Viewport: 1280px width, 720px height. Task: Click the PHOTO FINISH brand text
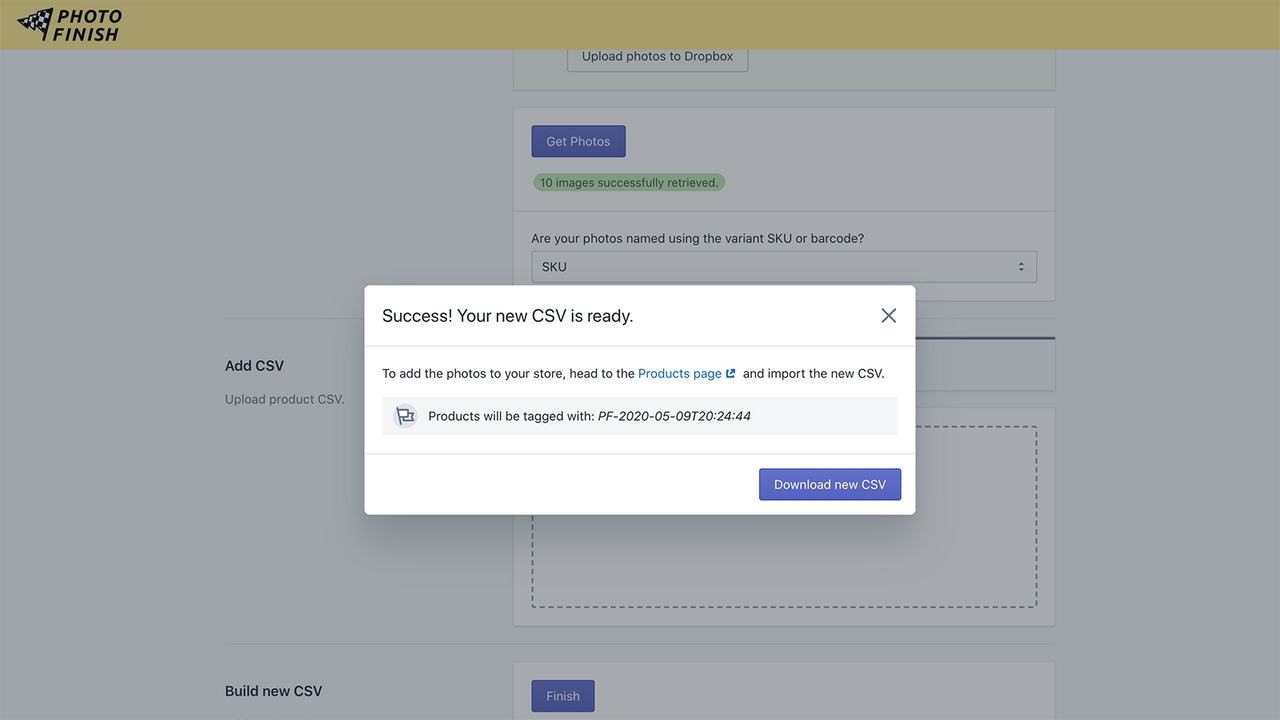click(89, 25)
